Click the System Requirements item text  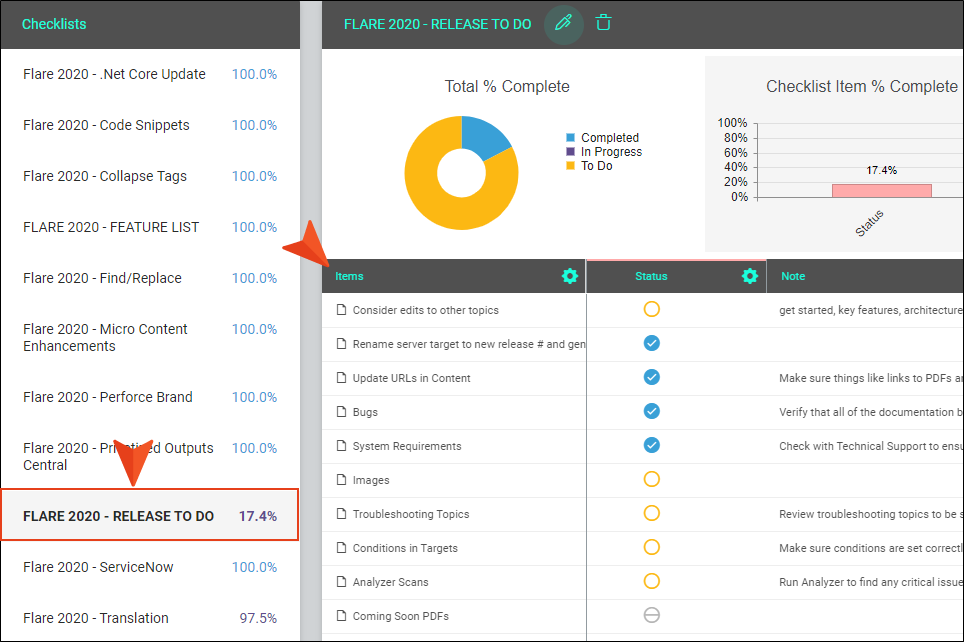407,446
